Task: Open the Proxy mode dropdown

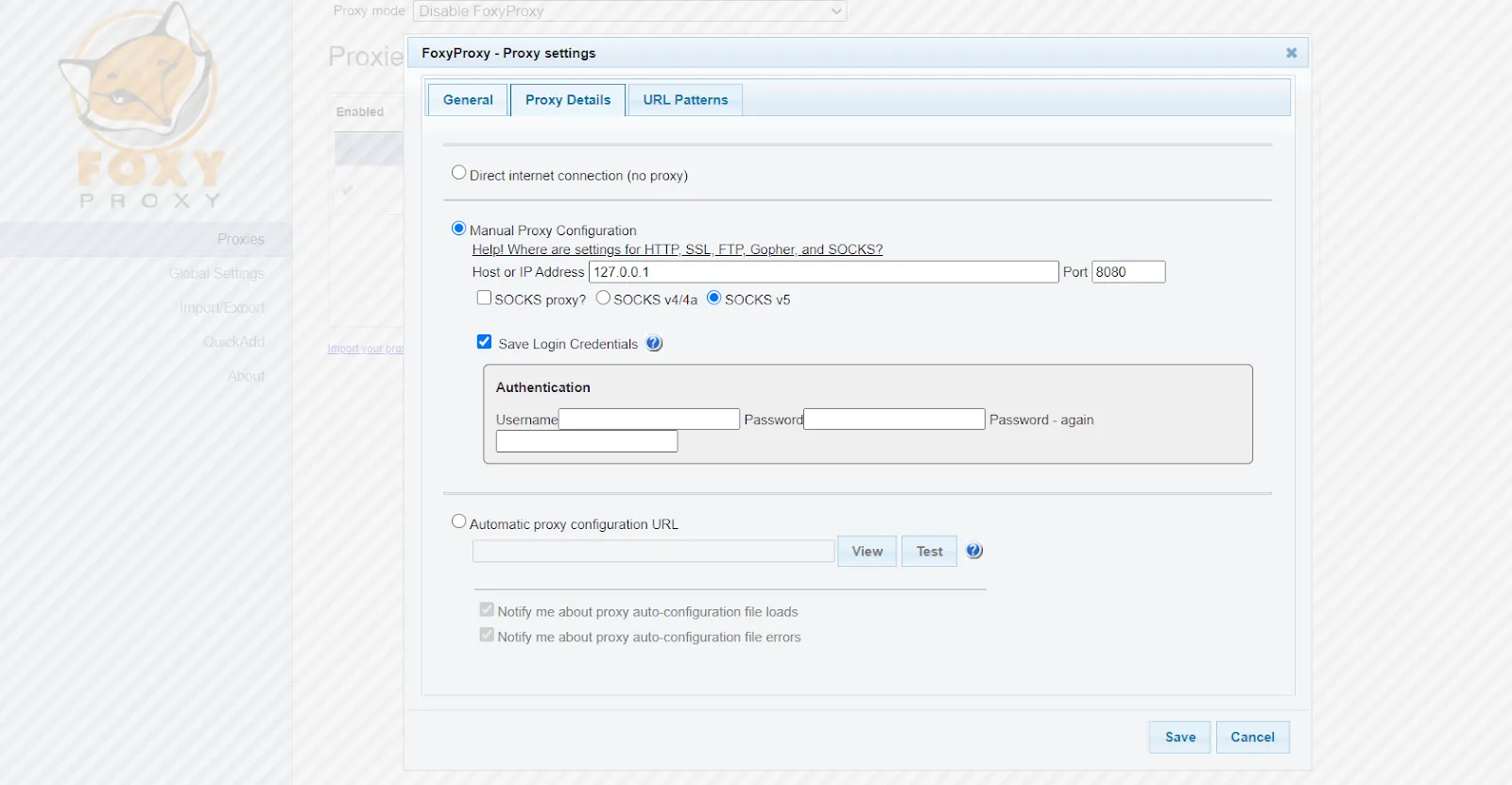Action: [629, 11]
